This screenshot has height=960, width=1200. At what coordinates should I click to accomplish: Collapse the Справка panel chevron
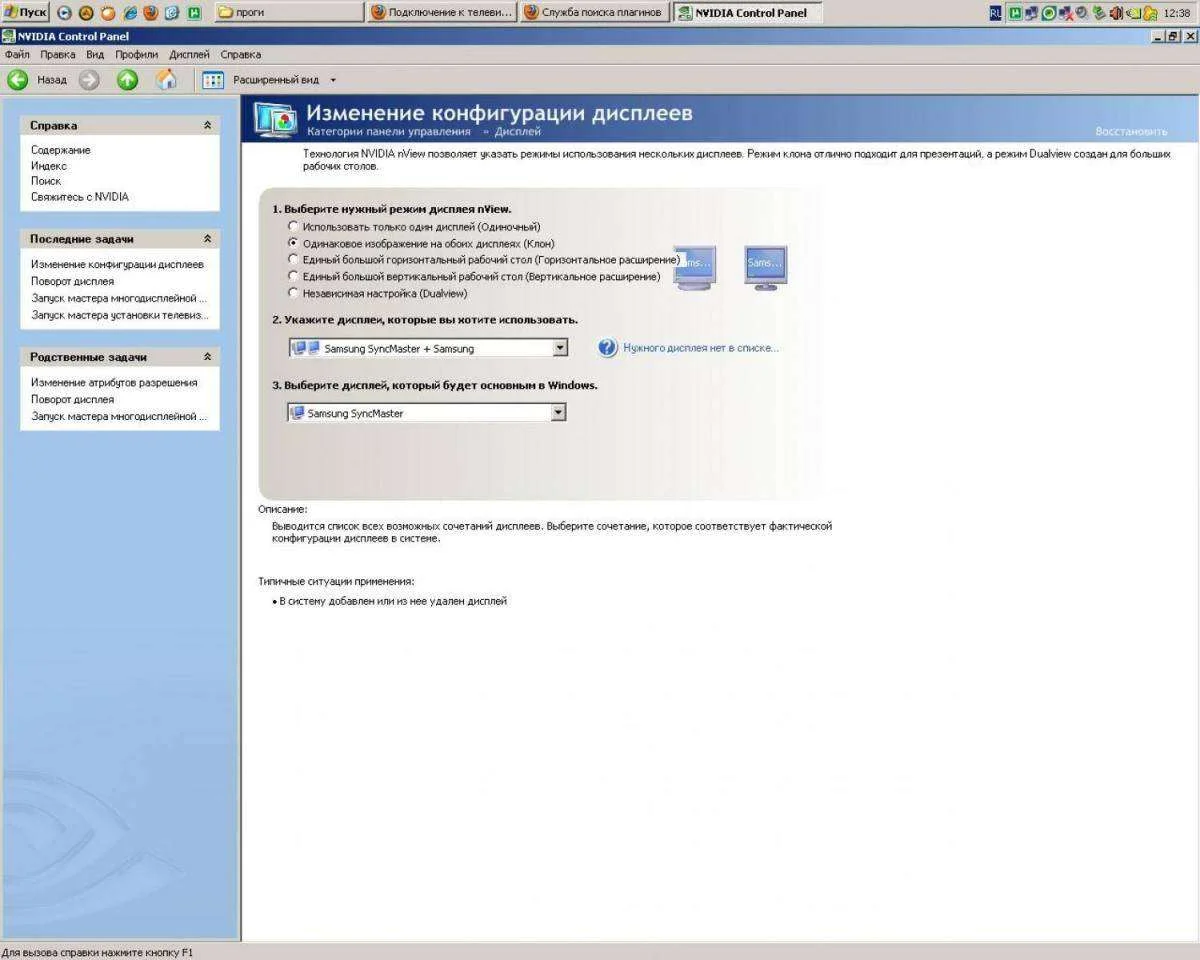click(207, 125)
